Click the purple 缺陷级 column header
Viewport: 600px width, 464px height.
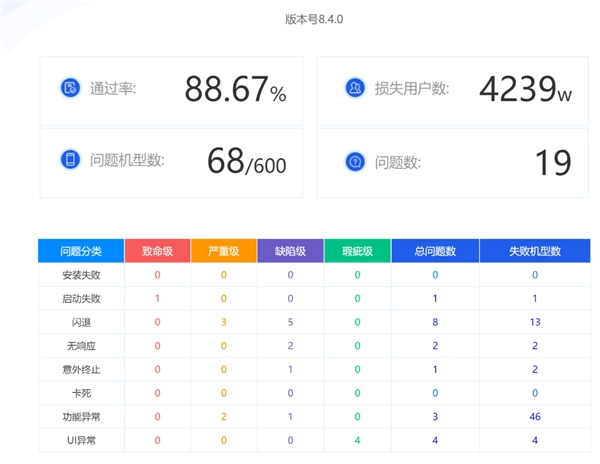point(290,251)
